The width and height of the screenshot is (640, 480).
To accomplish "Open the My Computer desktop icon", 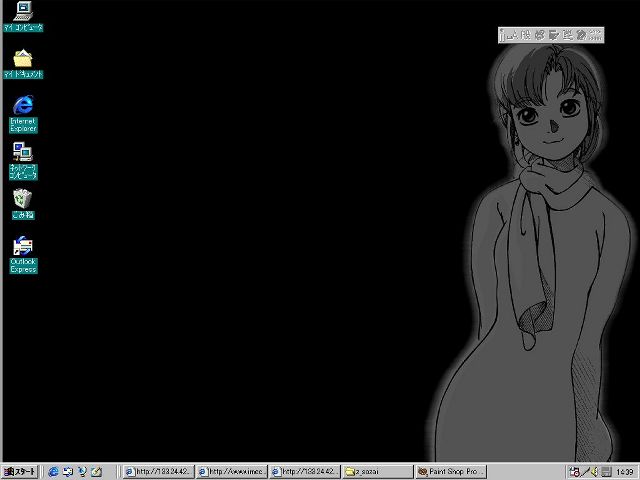I will click(23, 12).
